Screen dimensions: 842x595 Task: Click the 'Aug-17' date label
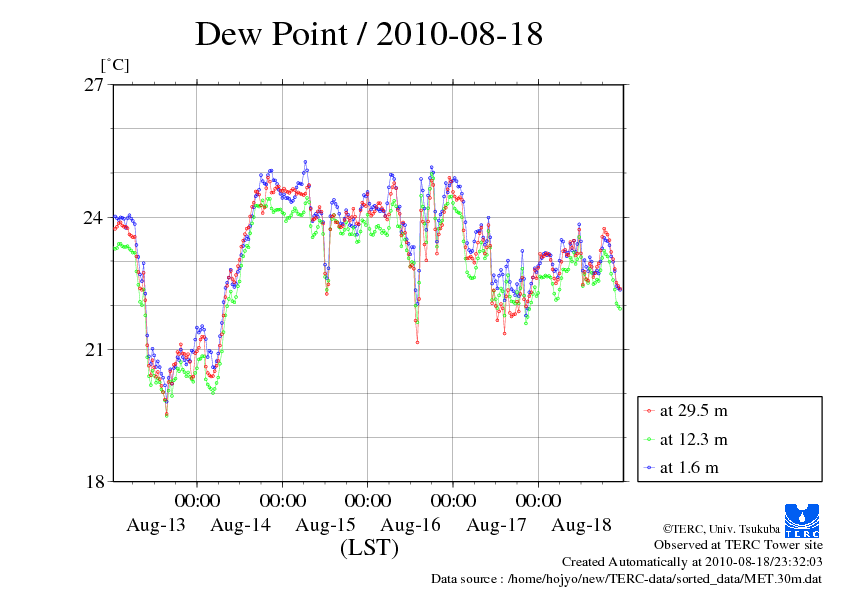tap(496, 525)
